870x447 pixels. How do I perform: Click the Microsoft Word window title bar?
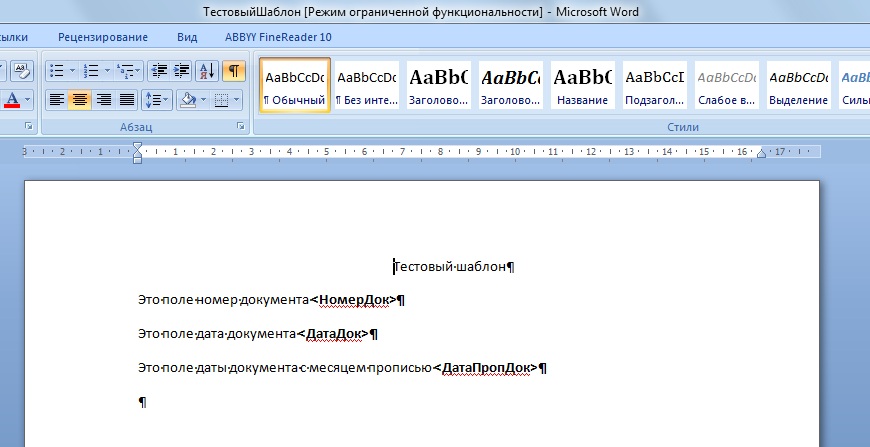click(x=421, y=12)
